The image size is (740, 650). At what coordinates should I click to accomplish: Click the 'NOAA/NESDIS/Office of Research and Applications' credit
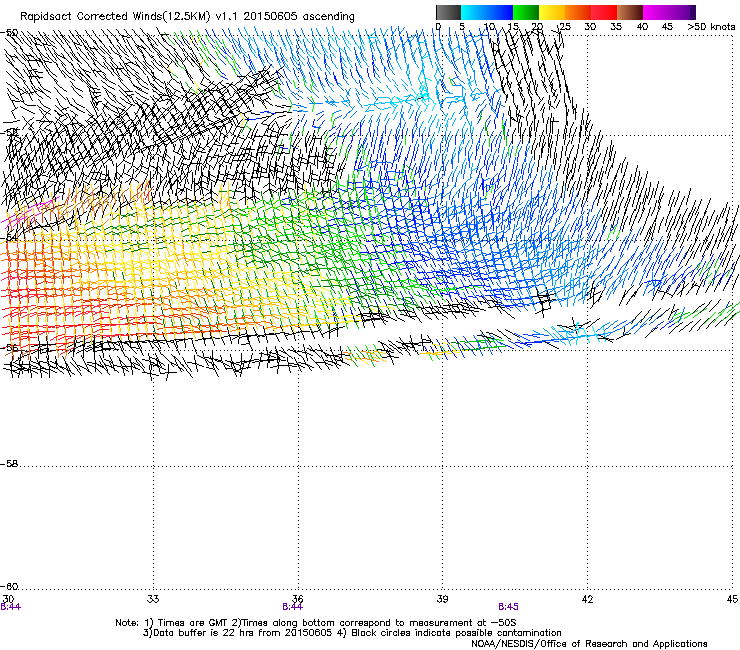point(589,643)
